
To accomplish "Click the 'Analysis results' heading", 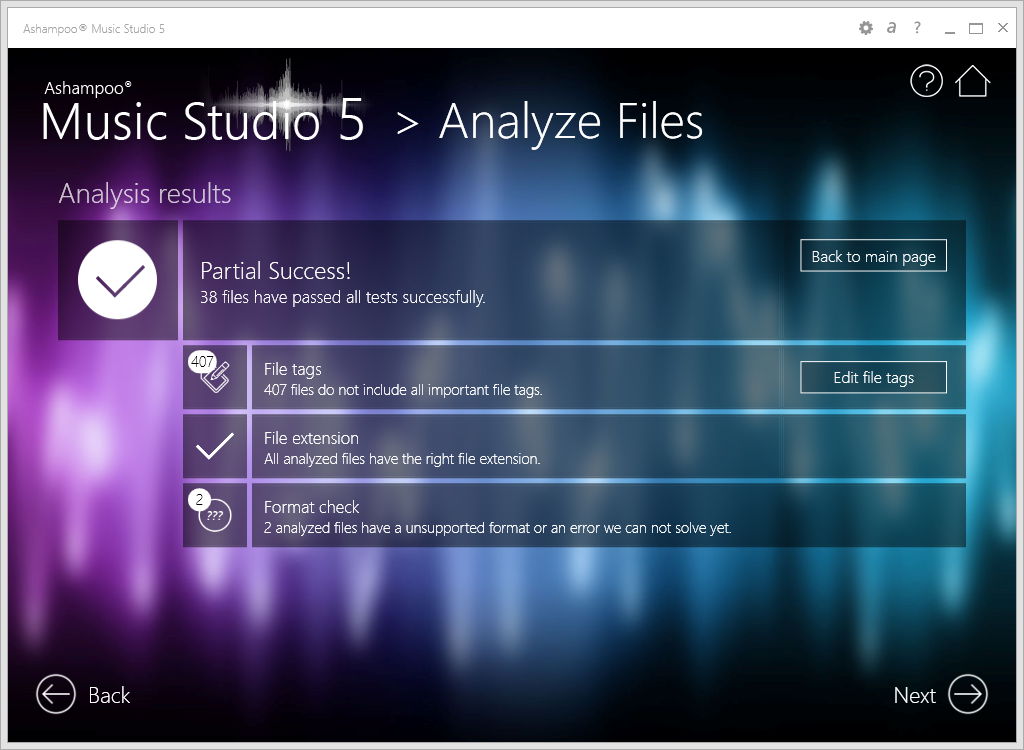I will click(145, 193).
